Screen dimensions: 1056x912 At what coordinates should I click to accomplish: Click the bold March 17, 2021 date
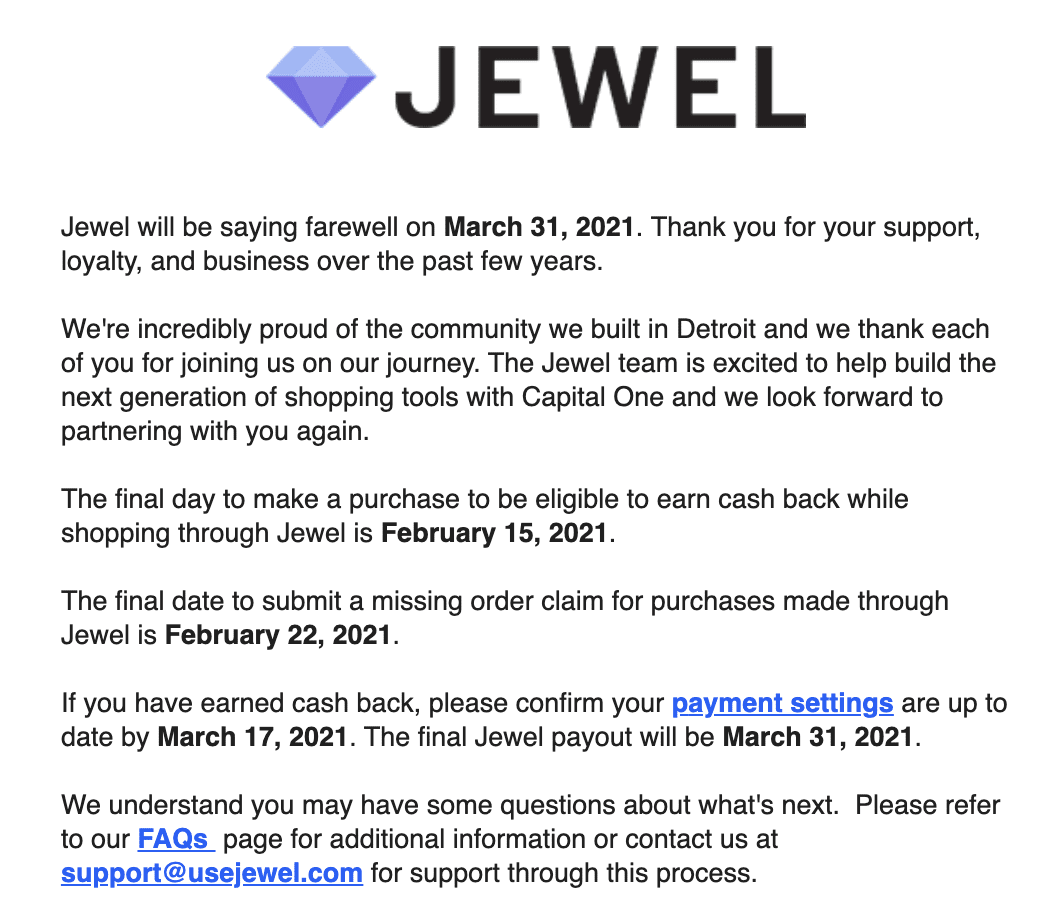click(253, 738)
